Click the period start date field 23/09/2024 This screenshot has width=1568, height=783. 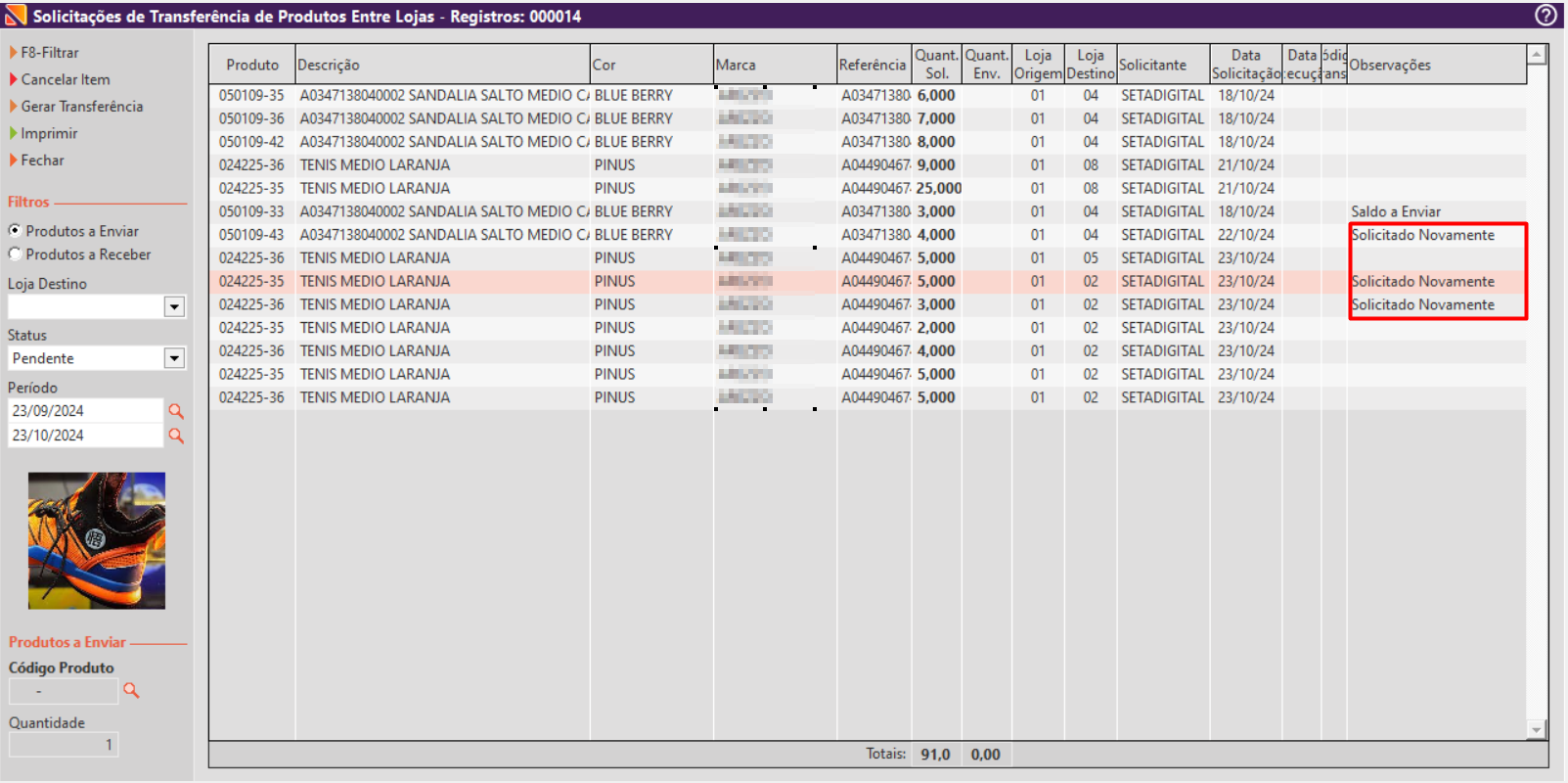point(85,411)
